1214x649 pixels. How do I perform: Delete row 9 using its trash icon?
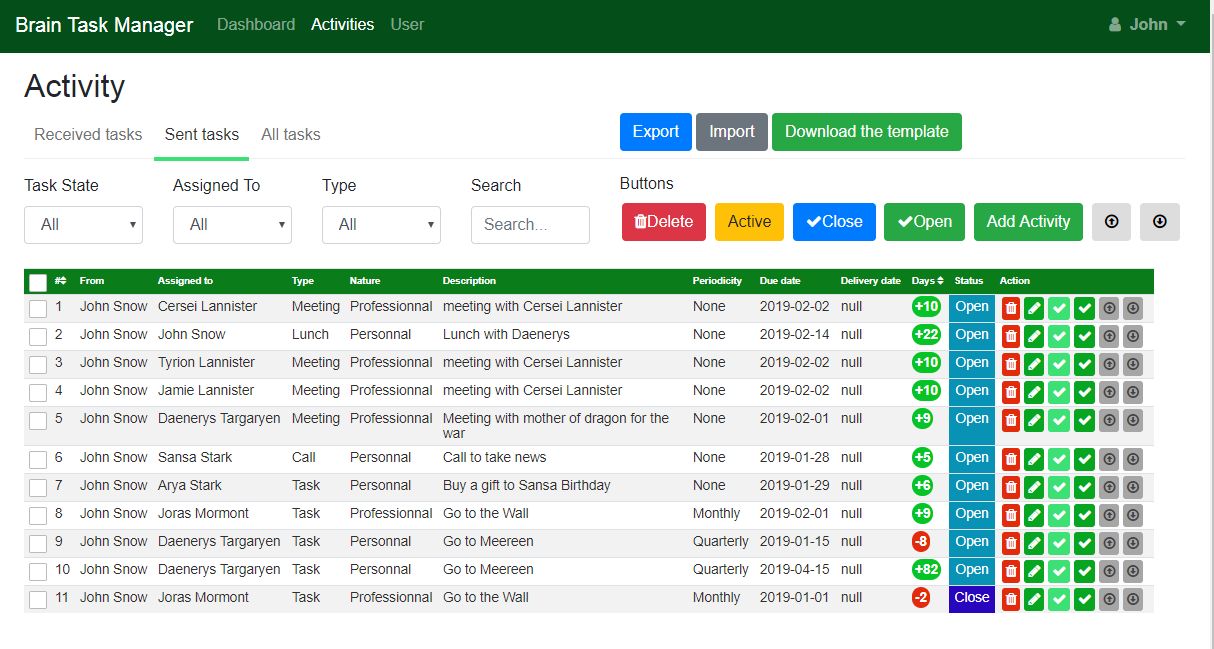pos(1010,544)
